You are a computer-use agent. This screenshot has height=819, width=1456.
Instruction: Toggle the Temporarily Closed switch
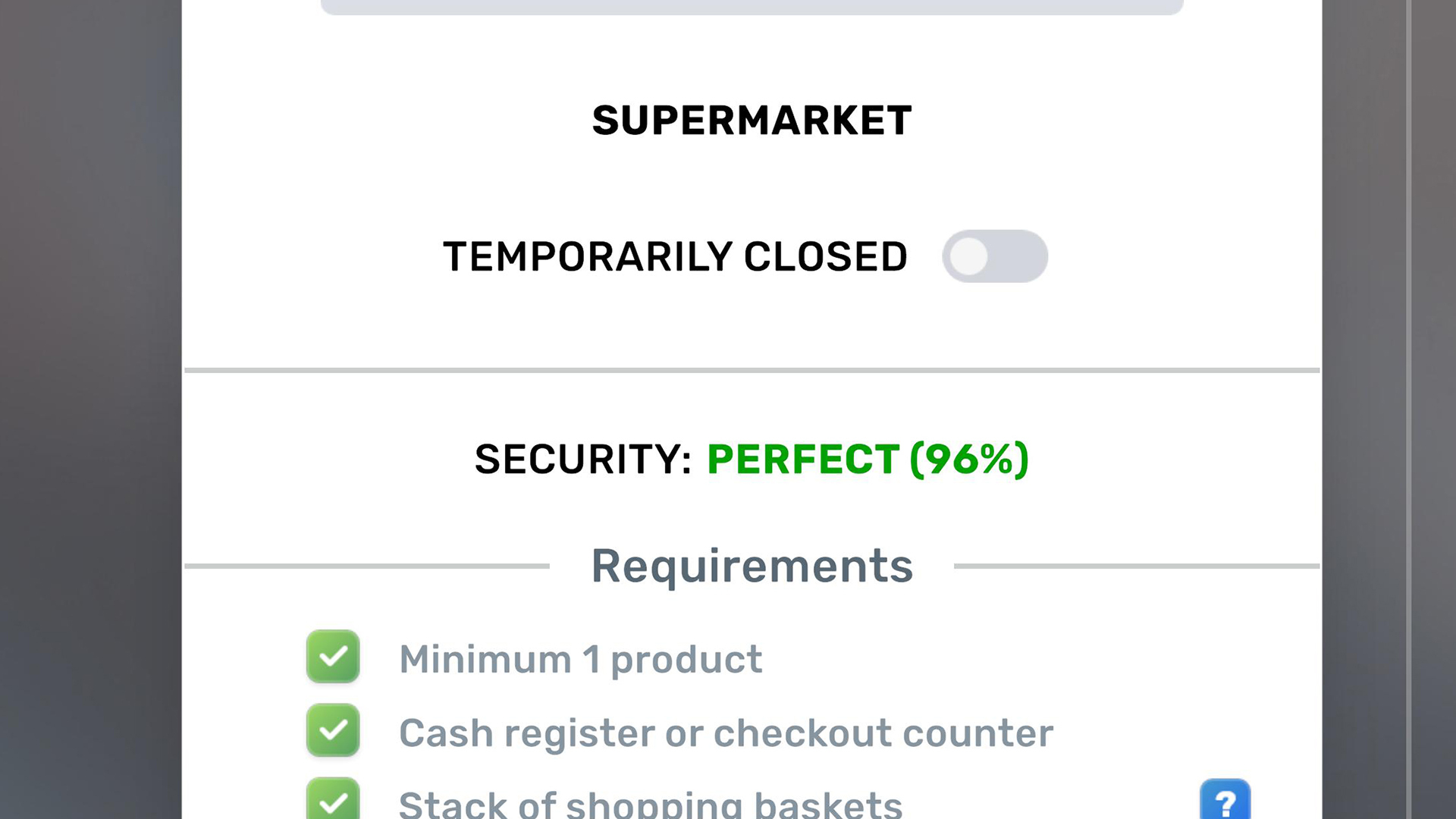pos(995,256)
